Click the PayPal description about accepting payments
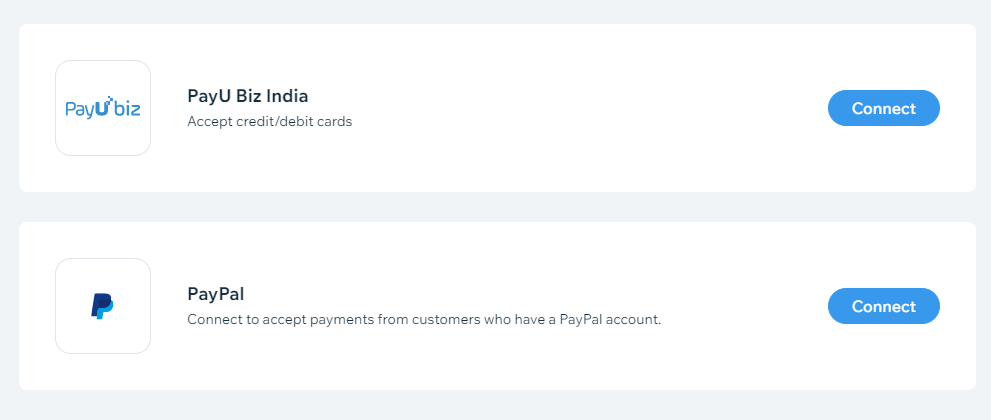 click(x=424, y=320)
